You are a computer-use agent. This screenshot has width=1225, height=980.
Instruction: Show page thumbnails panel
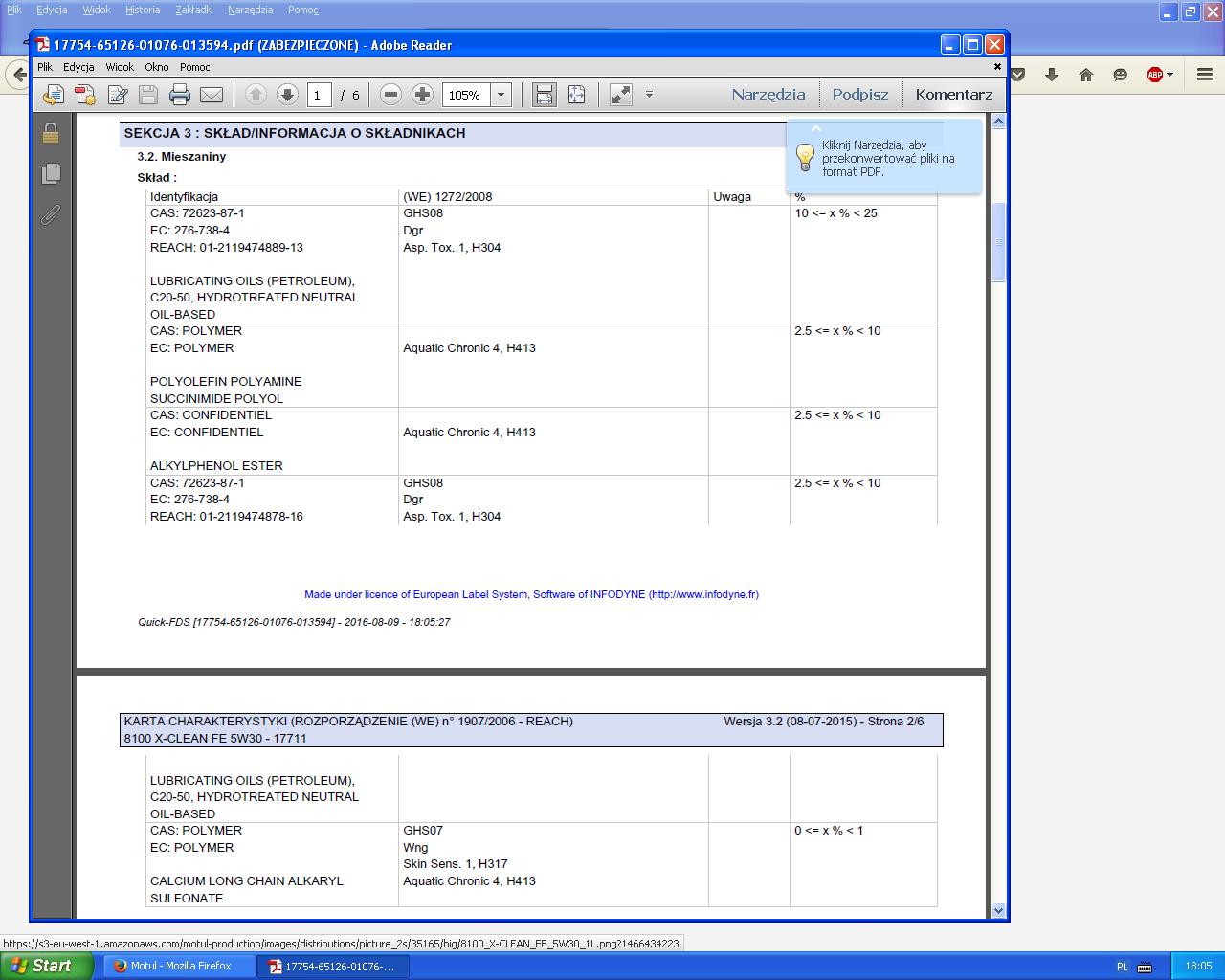51,173
